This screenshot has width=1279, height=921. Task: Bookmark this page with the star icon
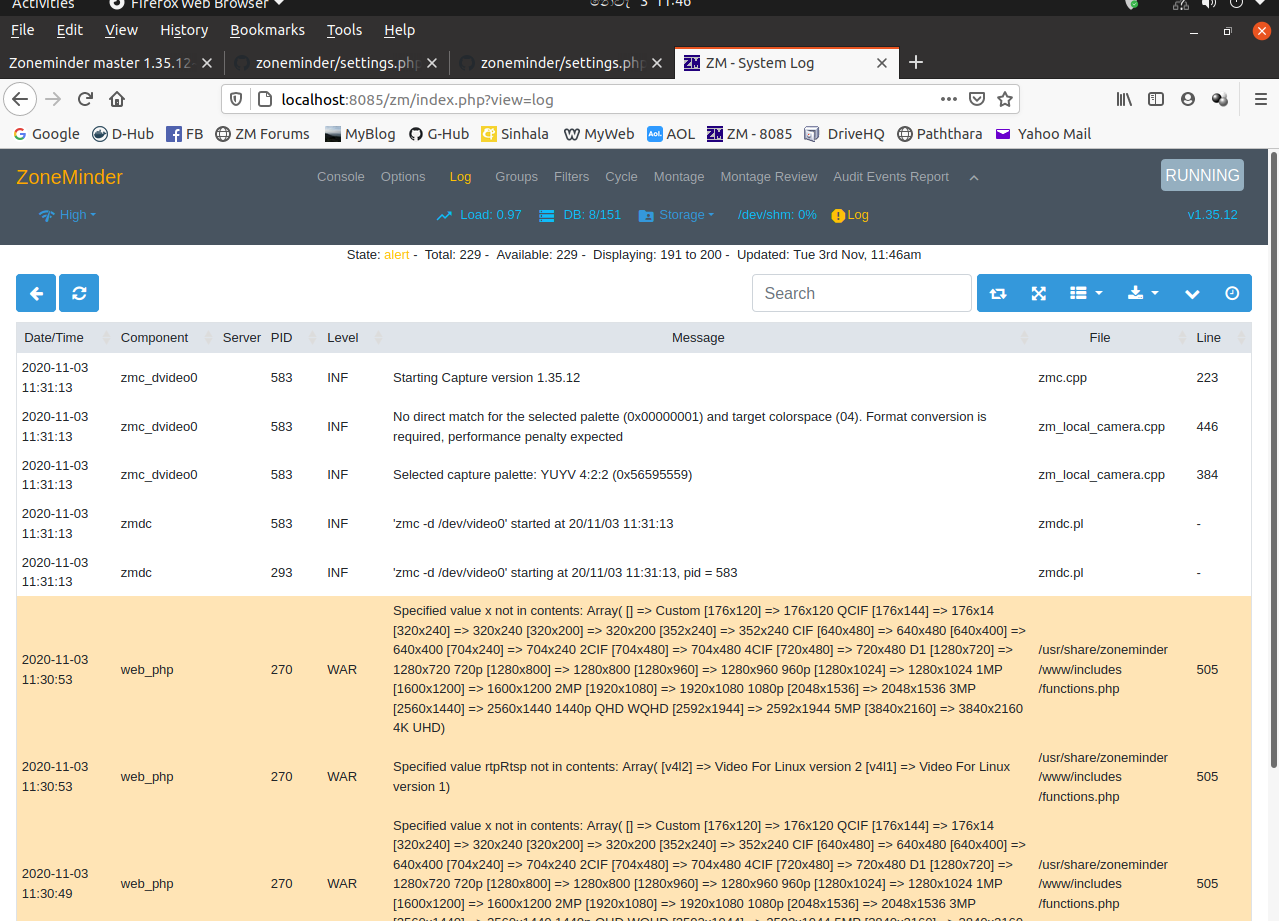tap(1005, 99)
